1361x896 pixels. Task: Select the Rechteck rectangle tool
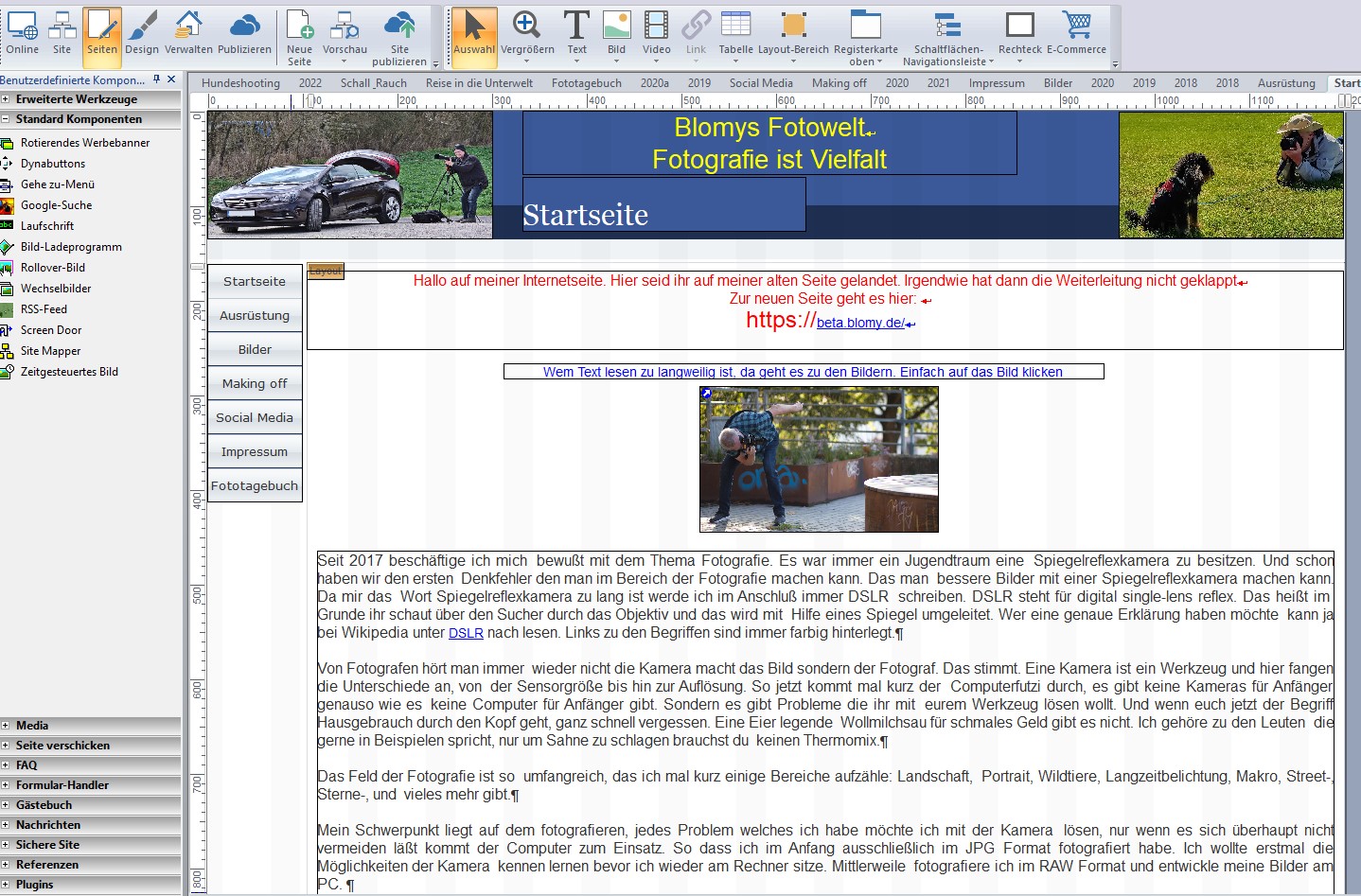pyautogui.click(x=1019, y=34)
